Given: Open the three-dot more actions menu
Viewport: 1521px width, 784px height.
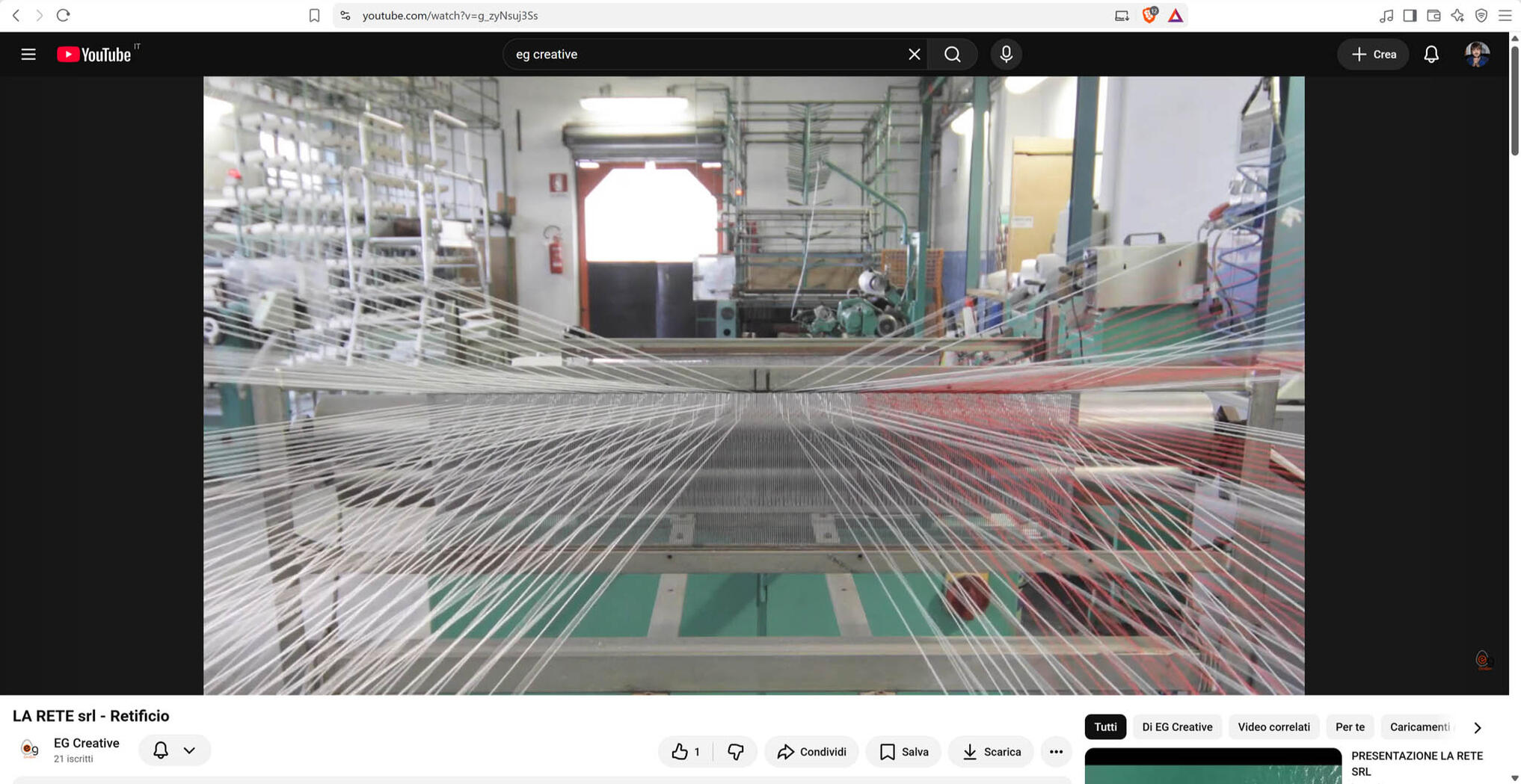Looking at the screenshot, I should [x=1056, y=751].
